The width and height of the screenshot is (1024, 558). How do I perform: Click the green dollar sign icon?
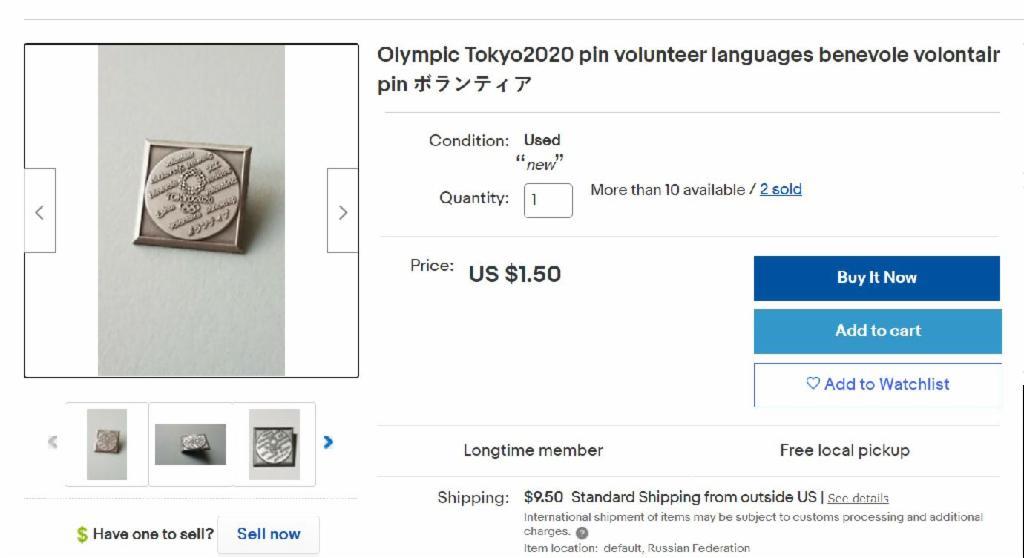tap(82, 534)
